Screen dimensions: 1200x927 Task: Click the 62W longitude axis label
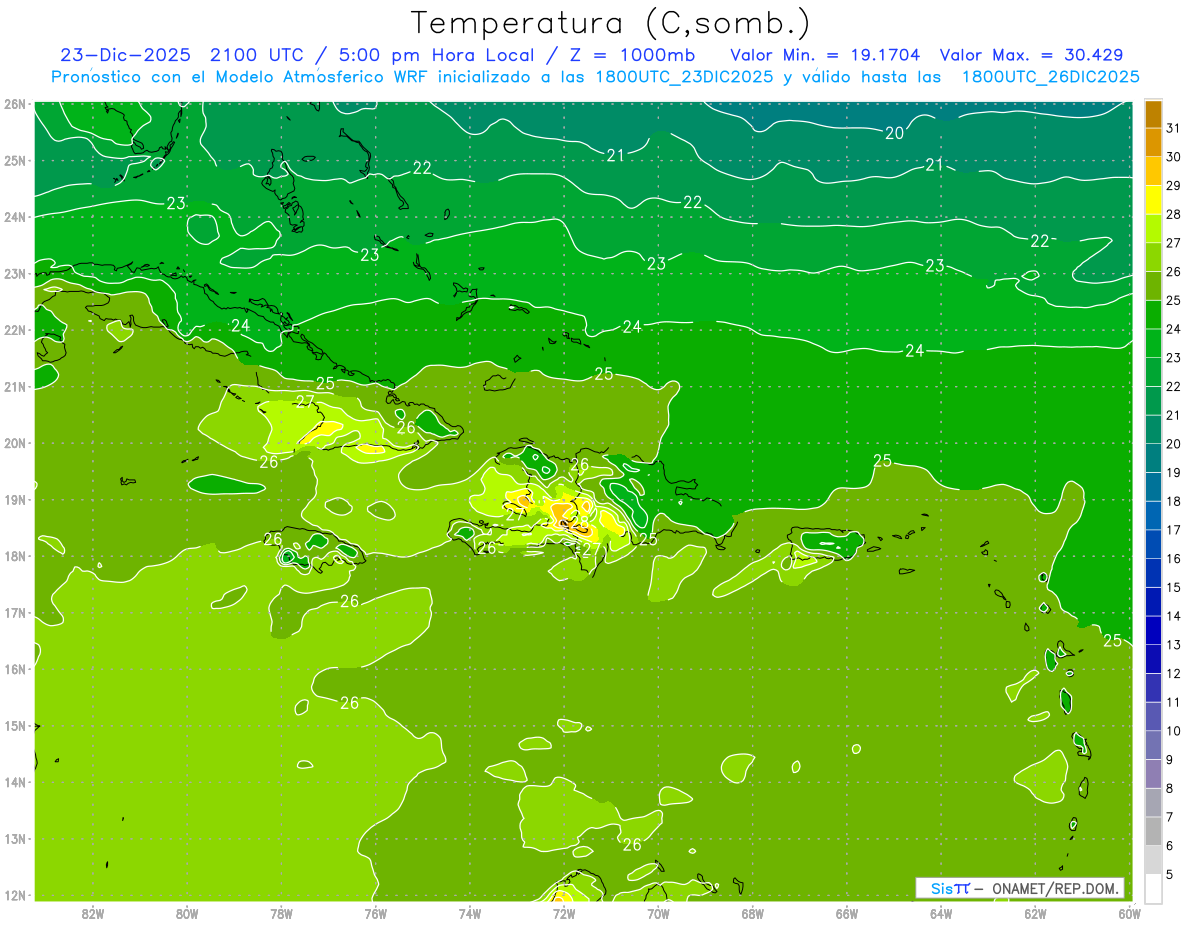click(1035, 913)
